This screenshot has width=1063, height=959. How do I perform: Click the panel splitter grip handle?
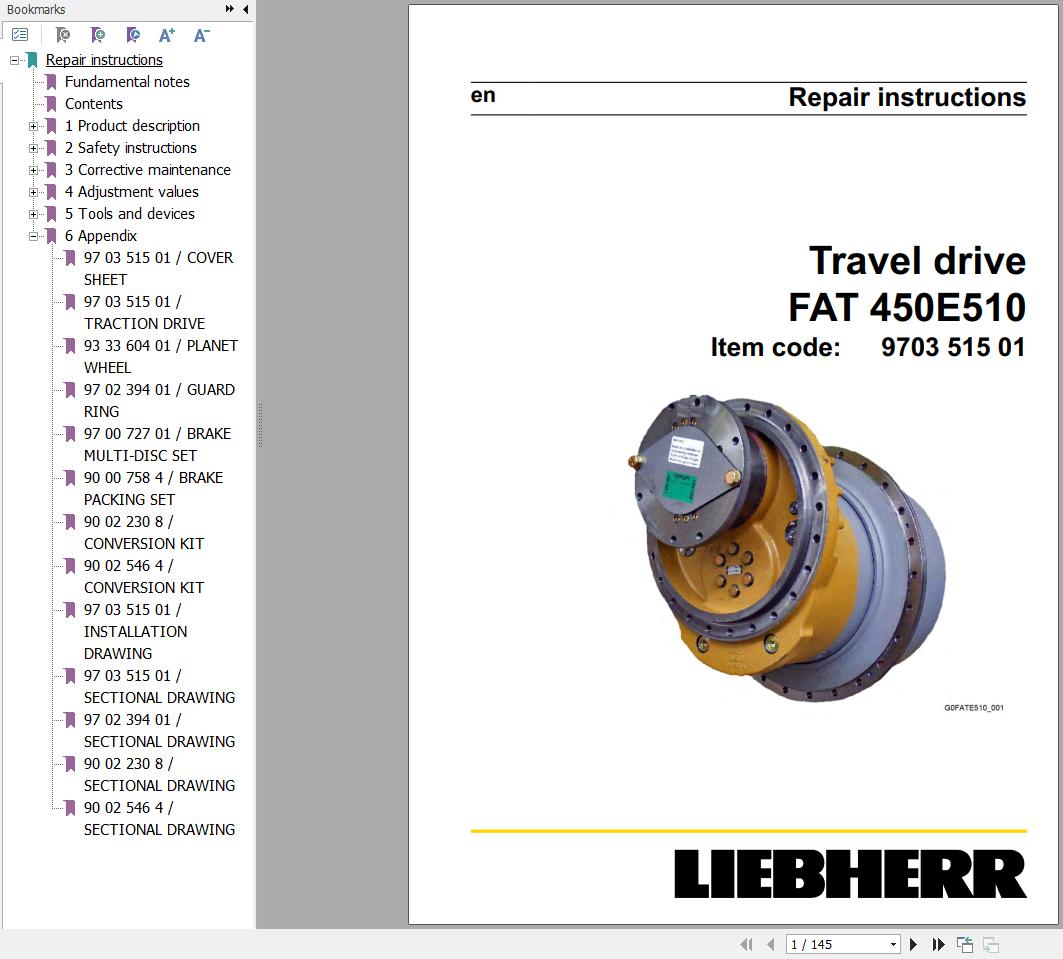[x=260, y=426]
